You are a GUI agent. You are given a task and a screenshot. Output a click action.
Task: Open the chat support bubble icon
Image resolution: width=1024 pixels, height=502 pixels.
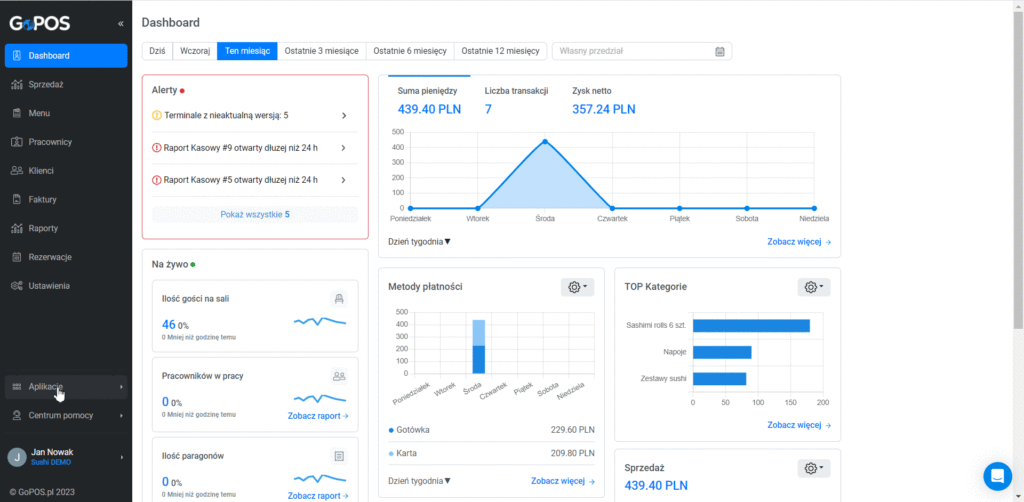[x=997, y=476]
